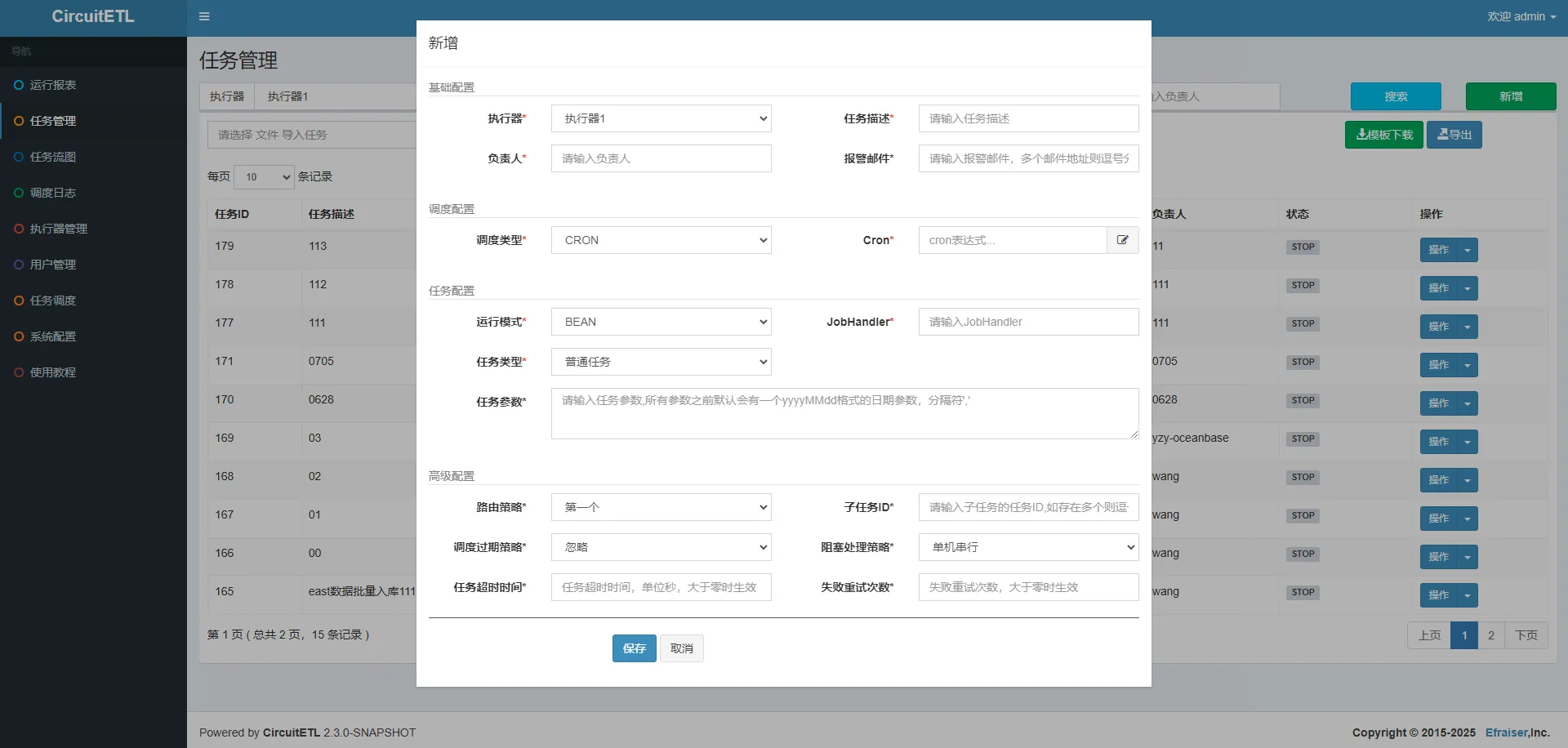This screenshot has width=1568, height=748.
Task: Click the 运行报表 sidebar circle icon
Action: tap(19, 85)
